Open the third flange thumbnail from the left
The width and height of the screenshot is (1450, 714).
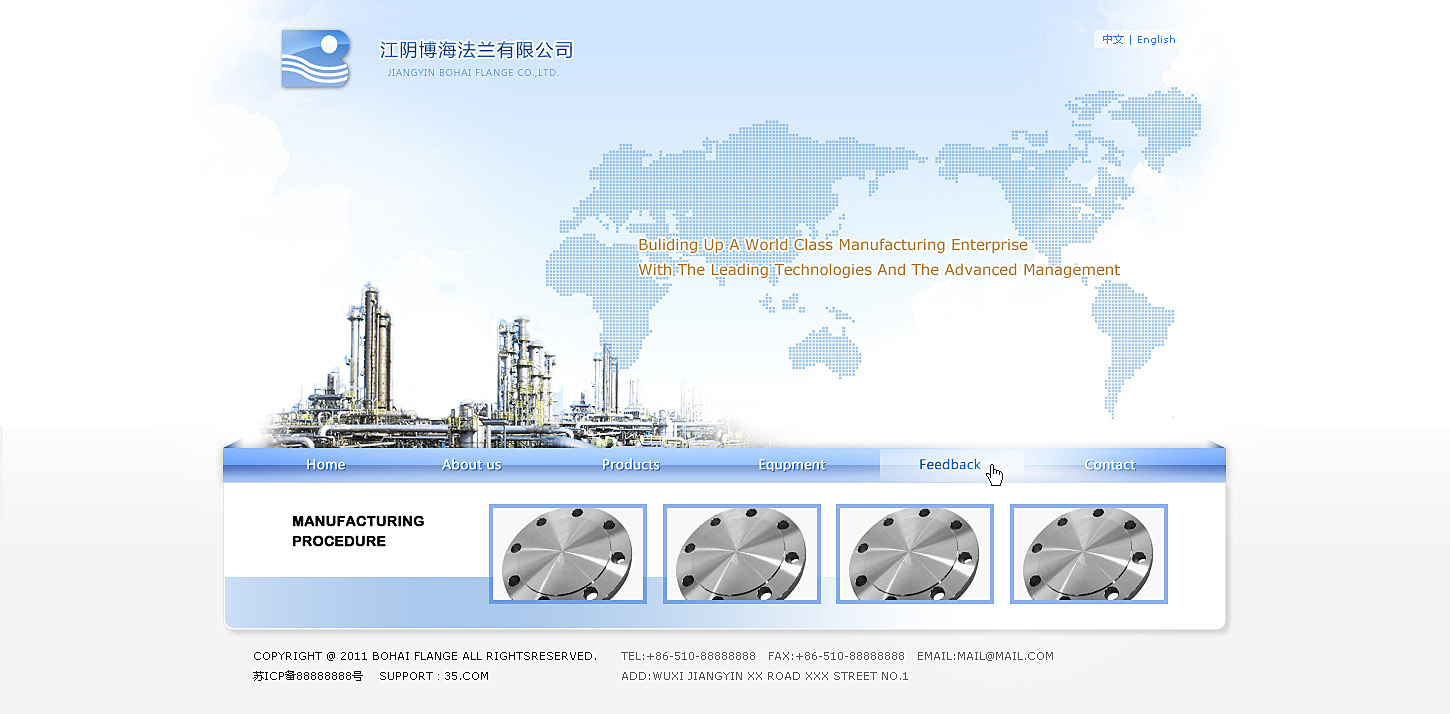pos(915,554)
